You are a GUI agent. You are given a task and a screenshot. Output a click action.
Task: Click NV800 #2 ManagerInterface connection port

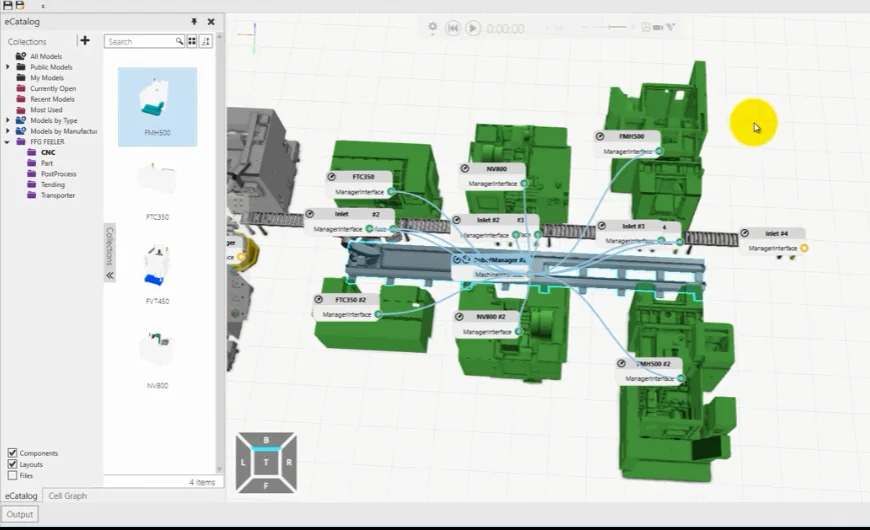click(518, 331)
